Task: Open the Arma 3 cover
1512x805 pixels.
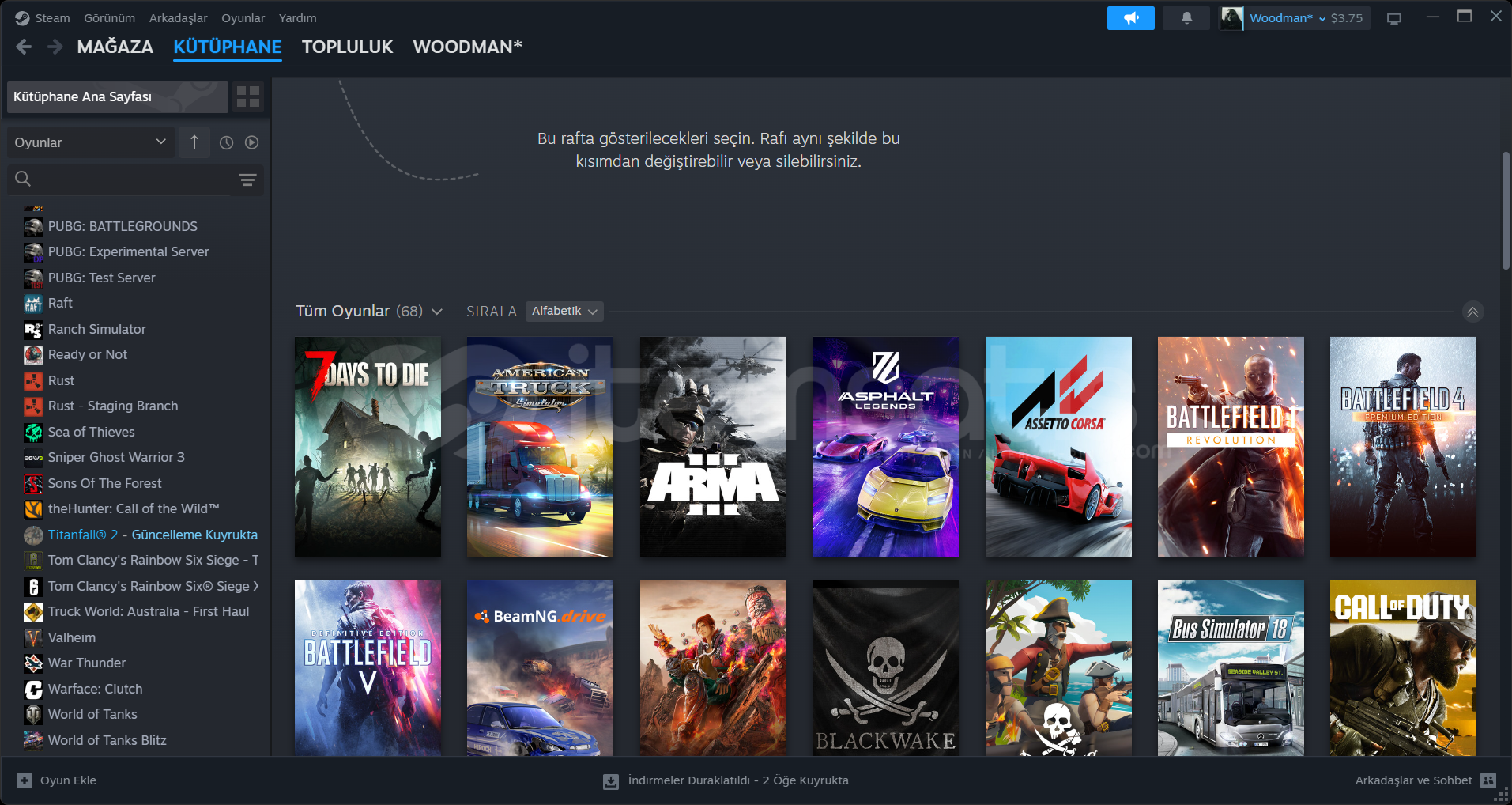Action: pos(713,447)
